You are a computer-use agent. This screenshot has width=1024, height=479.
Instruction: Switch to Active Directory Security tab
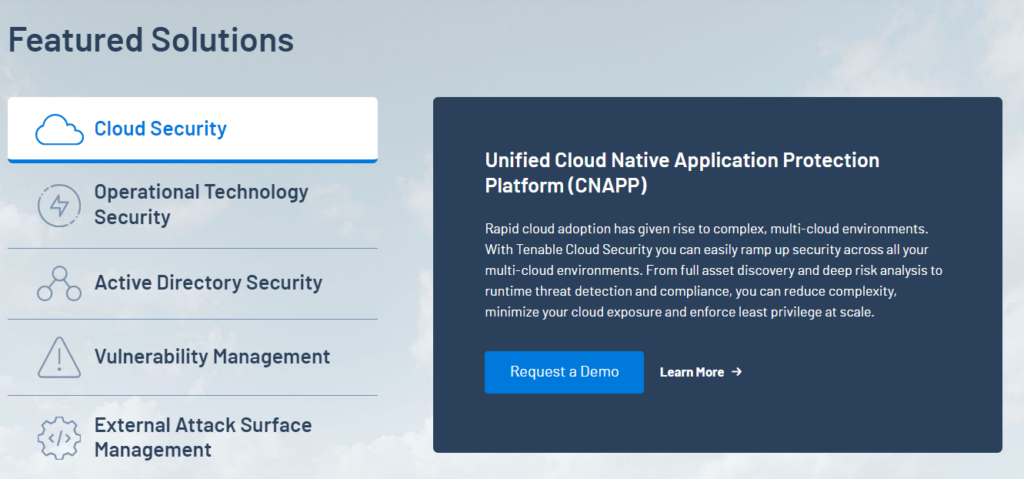click(x=193, y=284)
